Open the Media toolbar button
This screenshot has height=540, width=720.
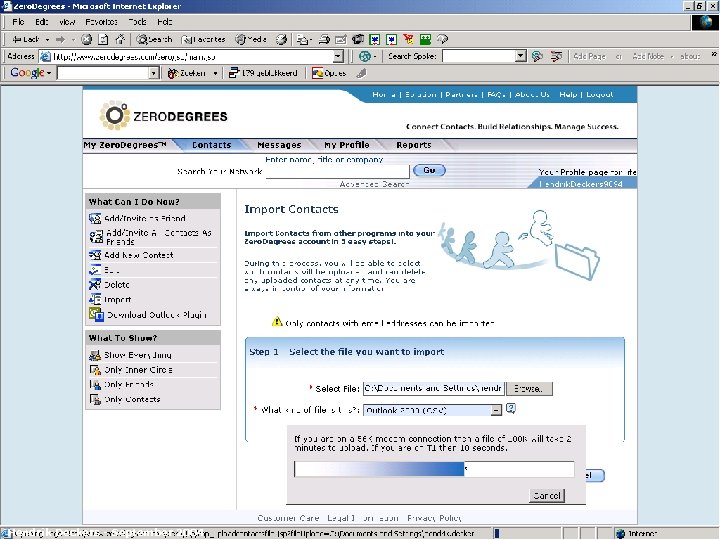point(251,39)
